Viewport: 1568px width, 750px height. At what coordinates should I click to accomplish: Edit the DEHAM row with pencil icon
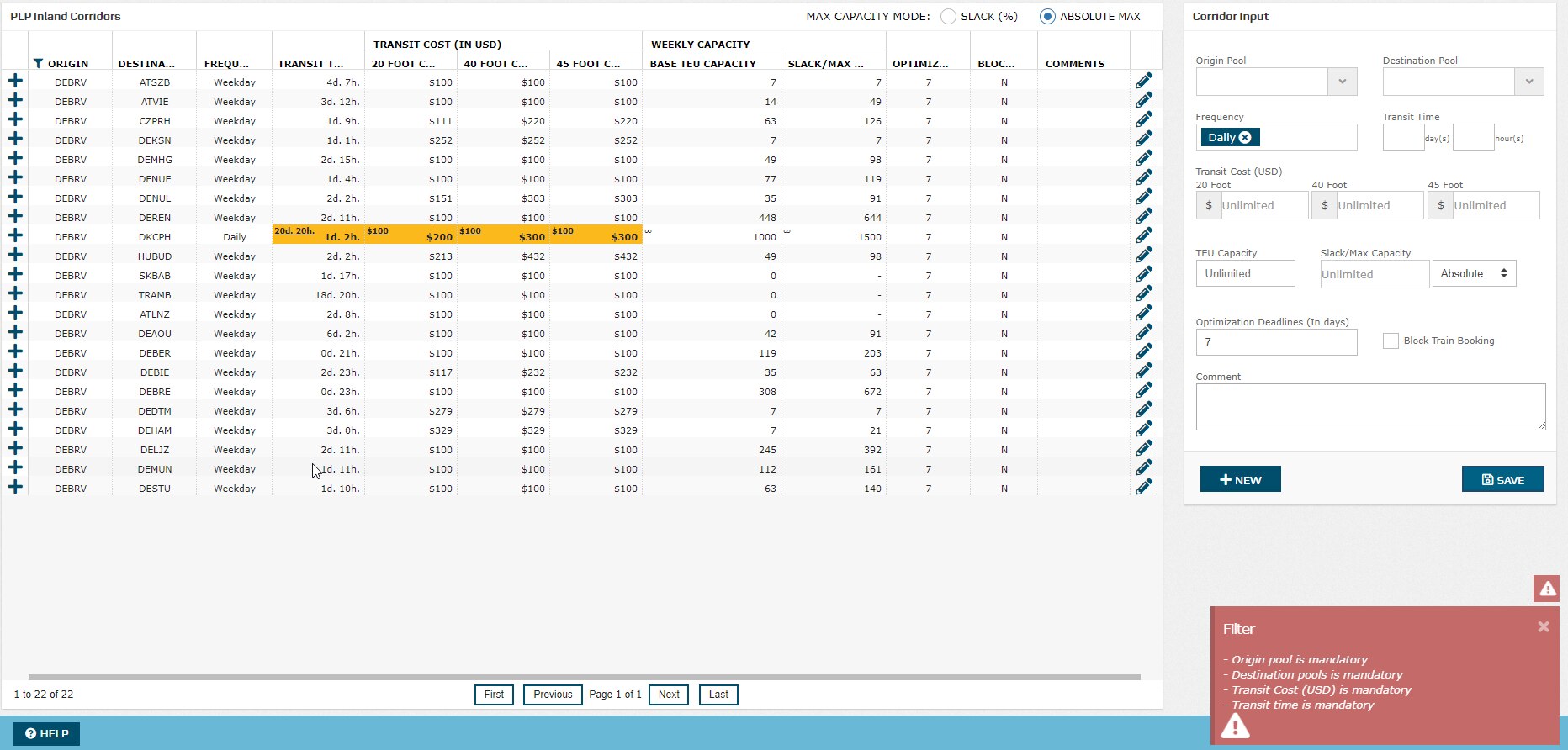pyautogui.click(x=1144, y=430)
